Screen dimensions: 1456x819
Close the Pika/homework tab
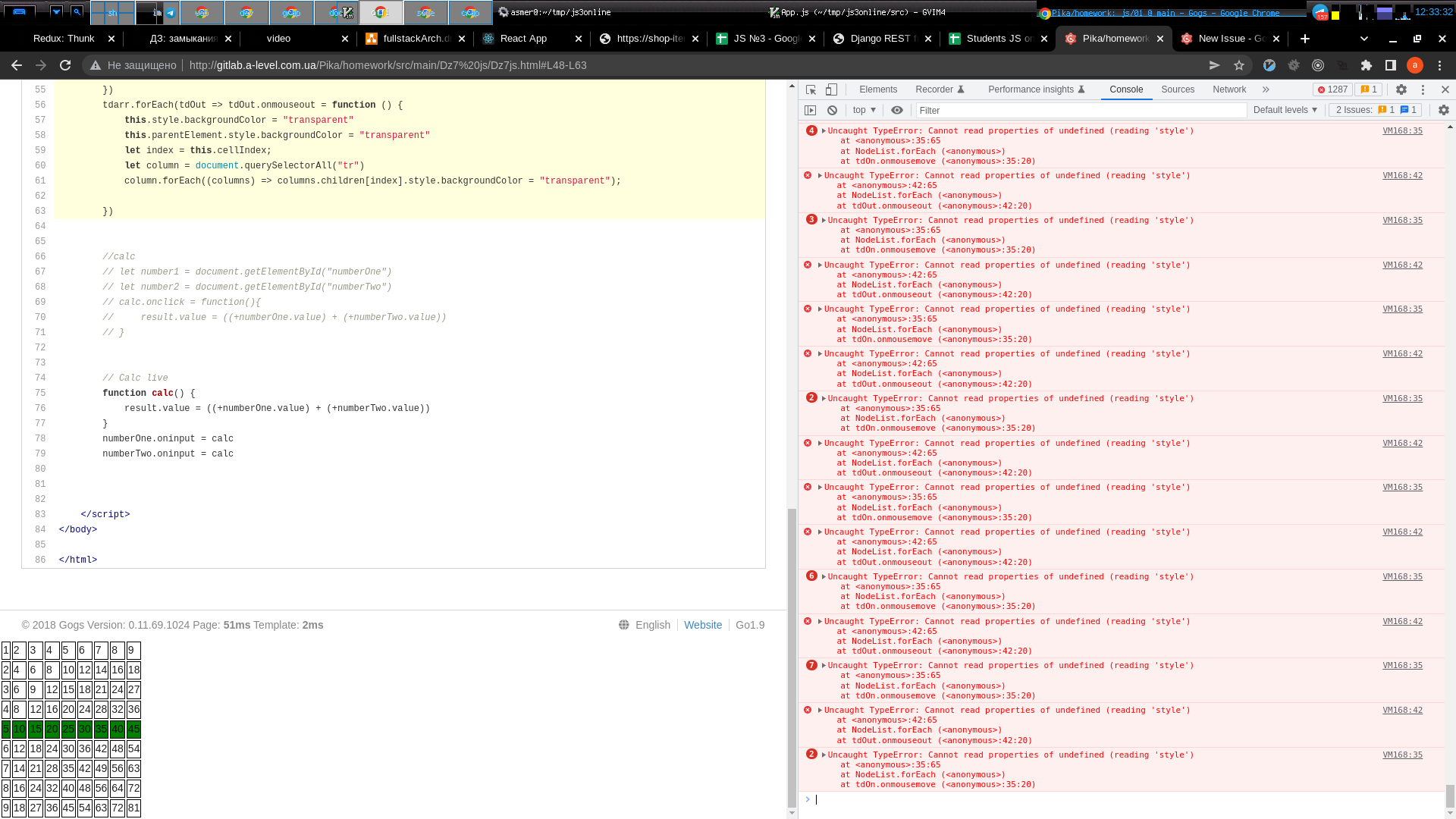tap(1160, 39)
